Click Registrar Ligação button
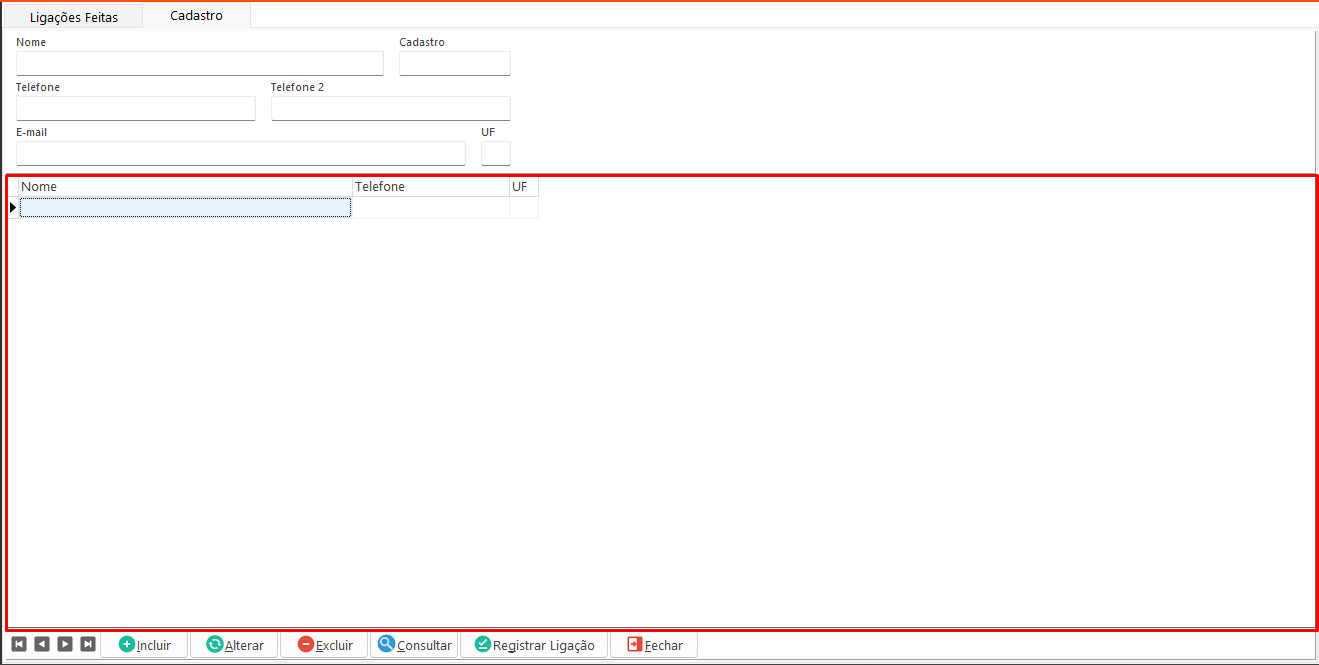The width and height of the screenshot is (1319, 665). [x=534, y=645]
